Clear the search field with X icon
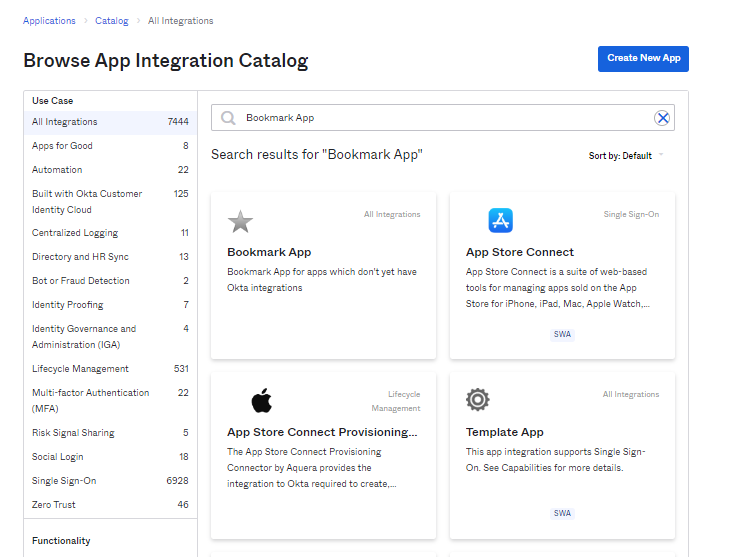The width and height of the screenshot is (756, 557). click(662, 118)
